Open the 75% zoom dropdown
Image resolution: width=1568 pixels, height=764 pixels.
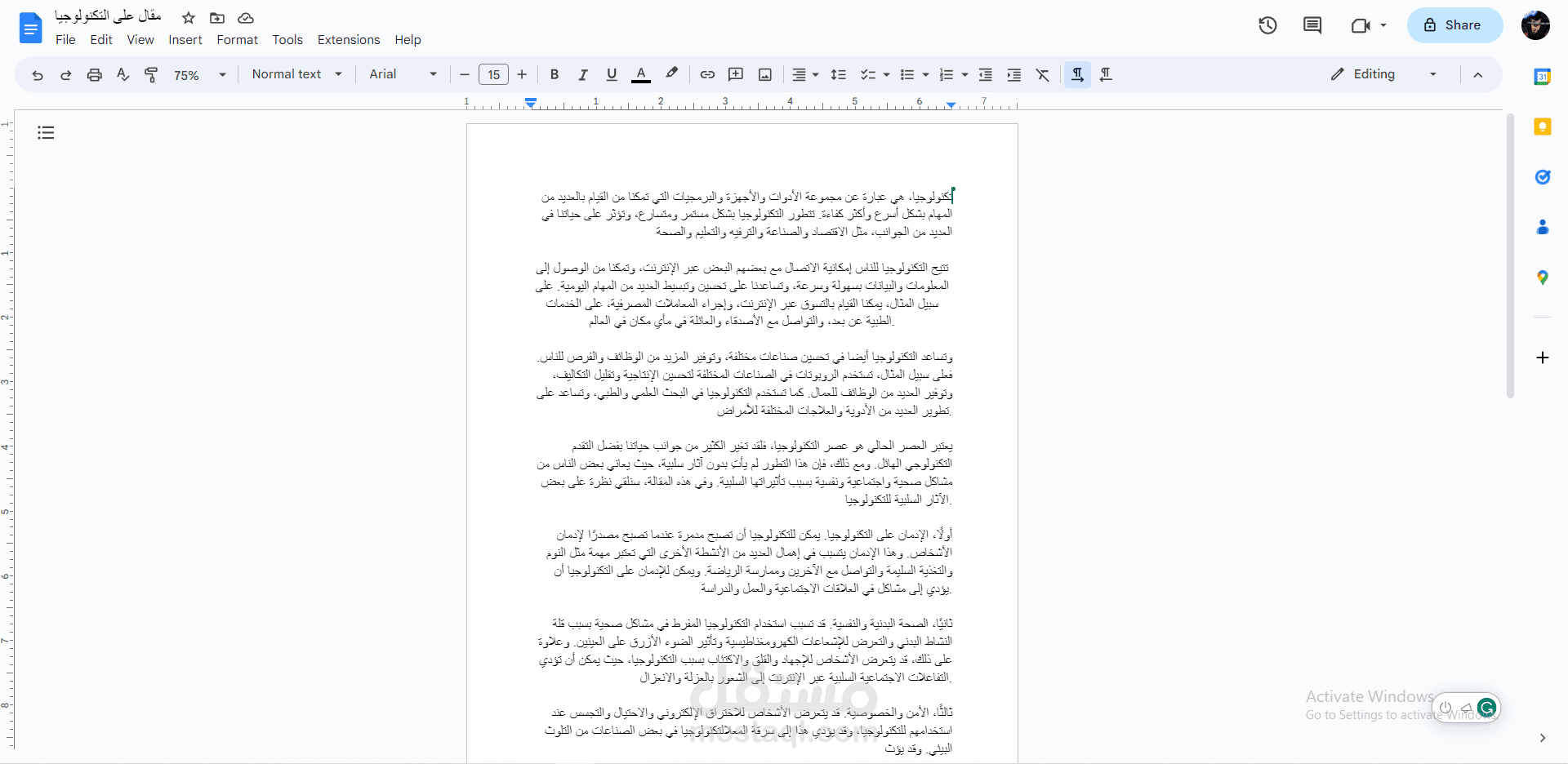[x=199, y=75]
